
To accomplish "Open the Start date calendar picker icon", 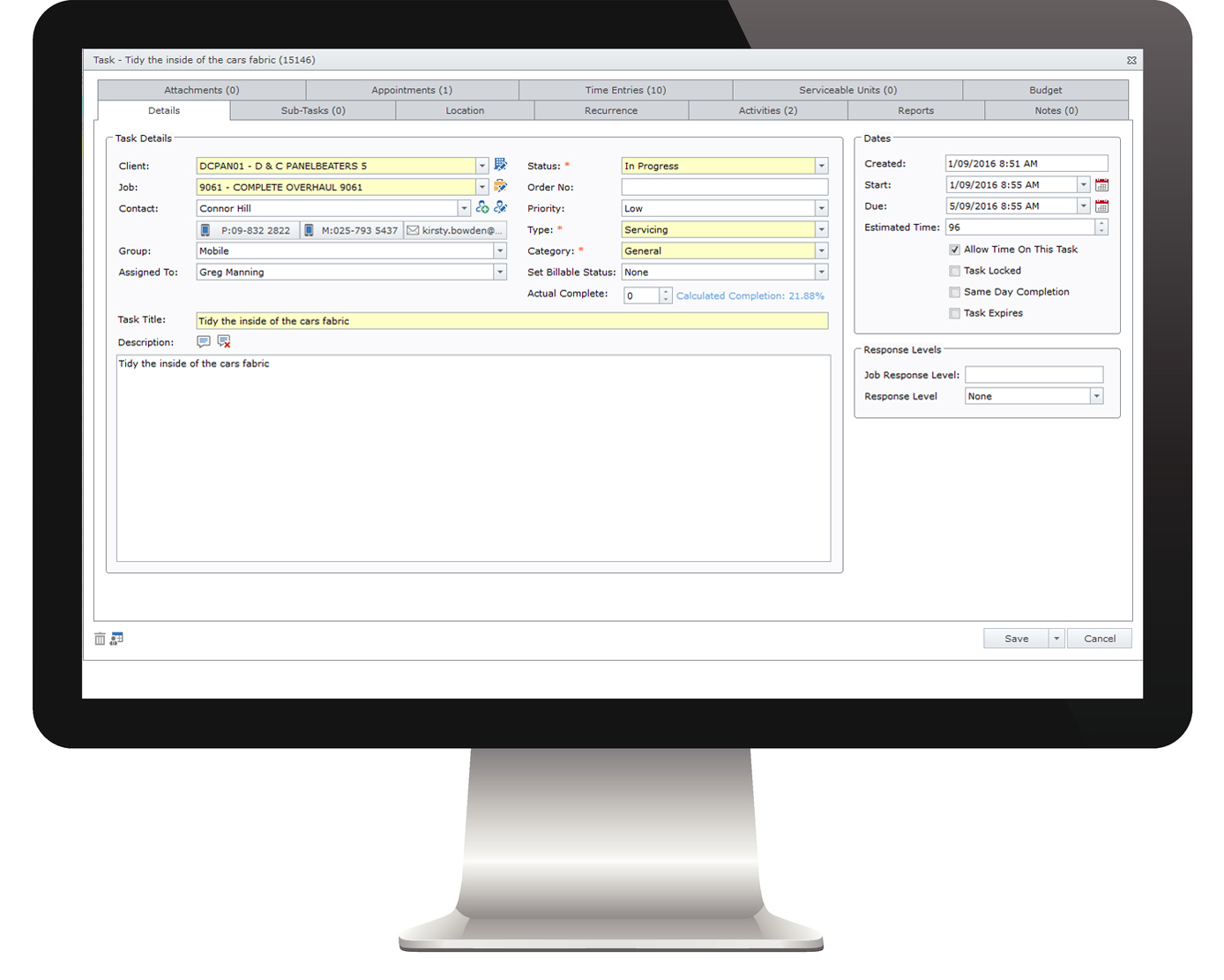I will (x=1101, y=185).
